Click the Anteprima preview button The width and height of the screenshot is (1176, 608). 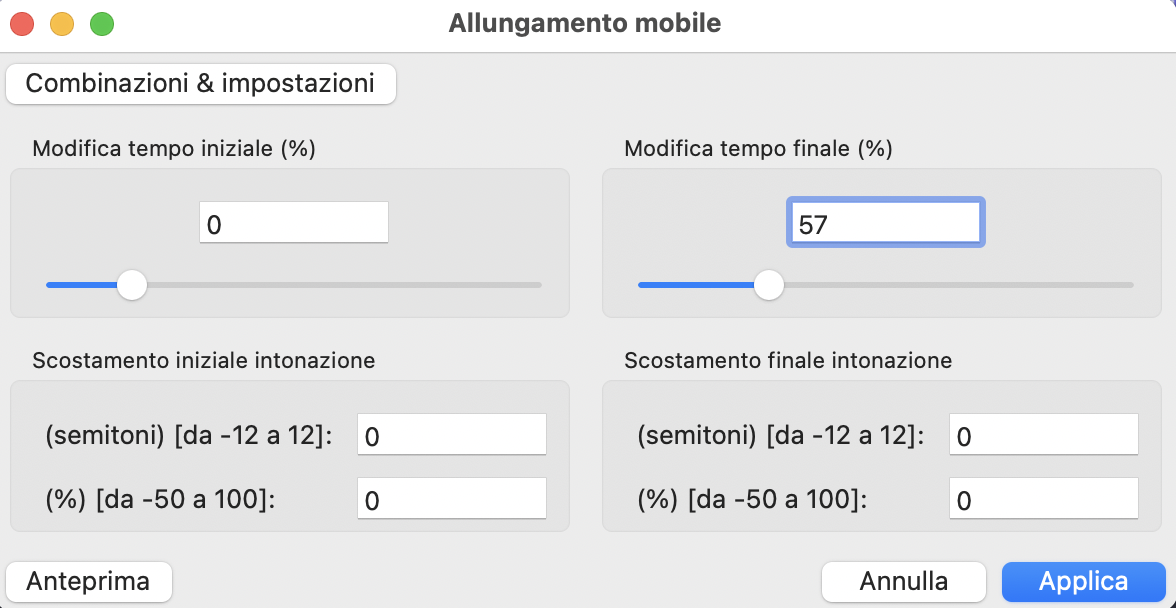[88, 581]
